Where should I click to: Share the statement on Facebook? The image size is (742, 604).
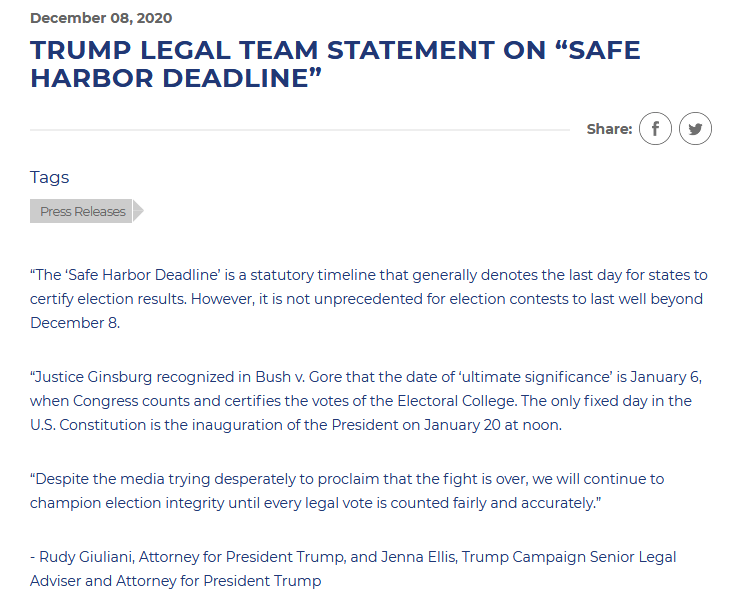[655, 129]
